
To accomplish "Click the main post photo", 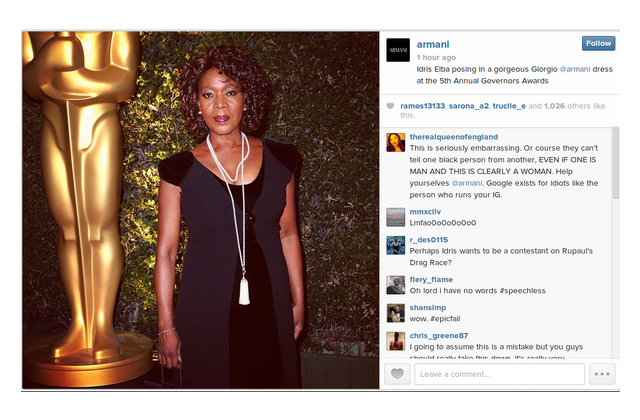I will coord(200,210).
